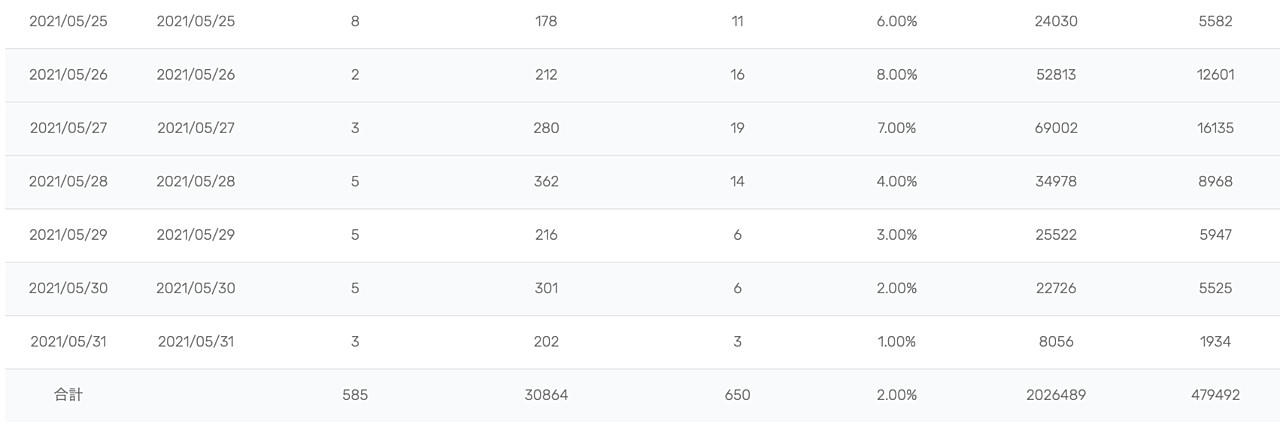Select the second 2021/05/26 date cell
This screenshot has height=424, width=1280.
pos(196,74)
